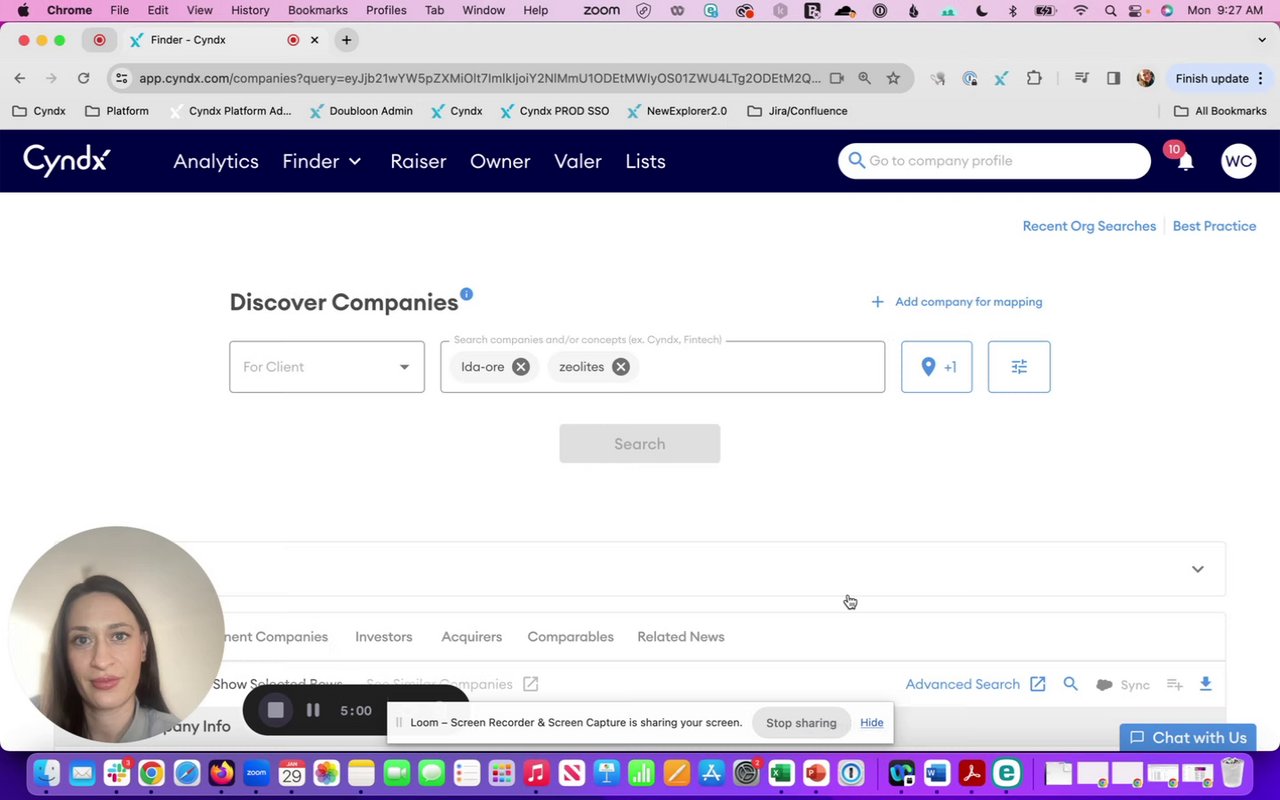Close the Finder - Cyndx tab

pyautogui.click(x=314, y=40)
